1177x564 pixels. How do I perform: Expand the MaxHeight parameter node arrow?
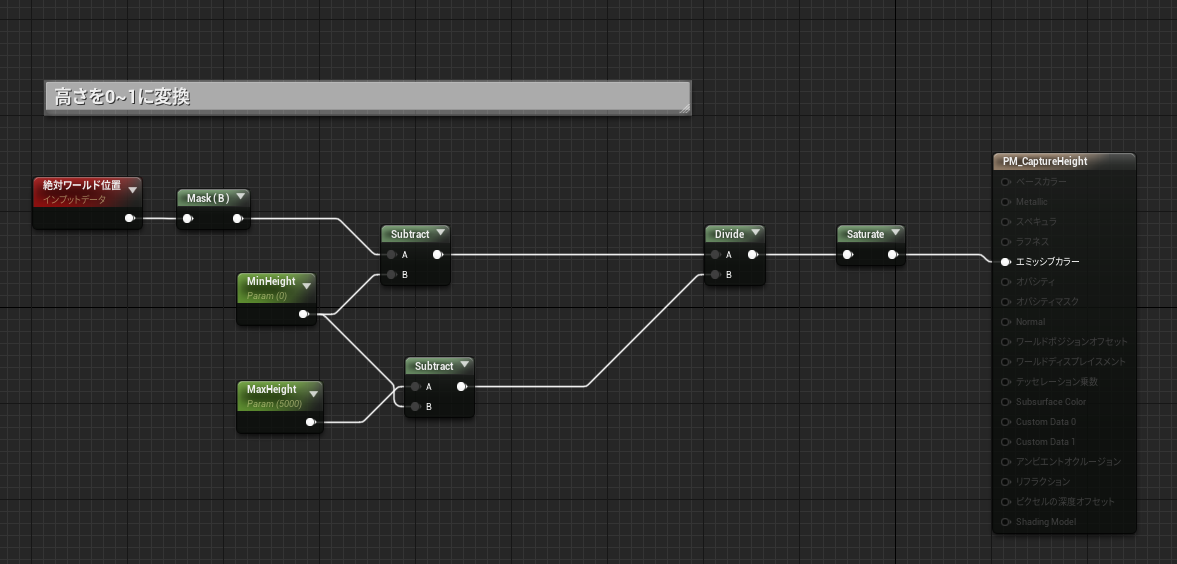(x=314, y=394)
